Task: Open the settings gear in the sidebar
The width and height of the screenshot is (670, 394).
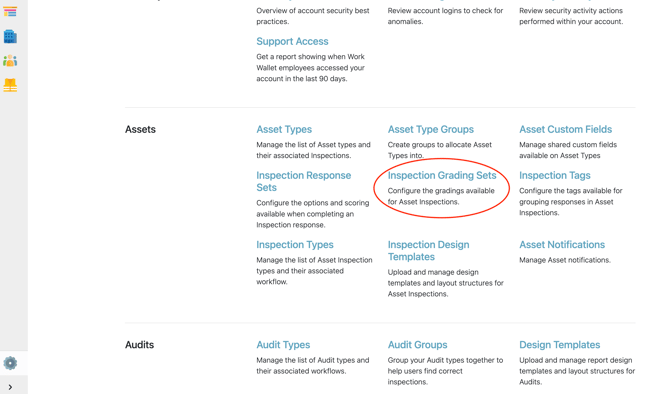Action: 10,363
